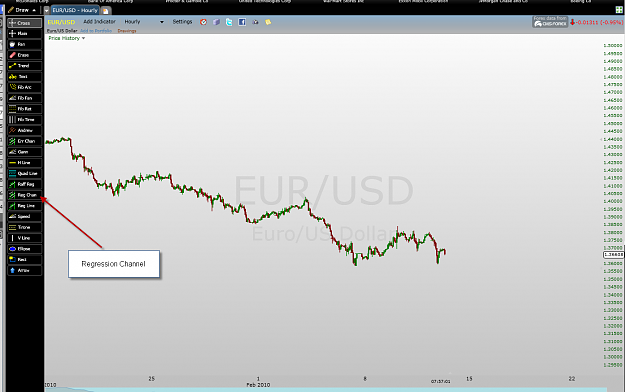Select the Err Chan tool
The width and height of the screenshot is (625, 392).
pyautogui.click(x=24, y=141)
